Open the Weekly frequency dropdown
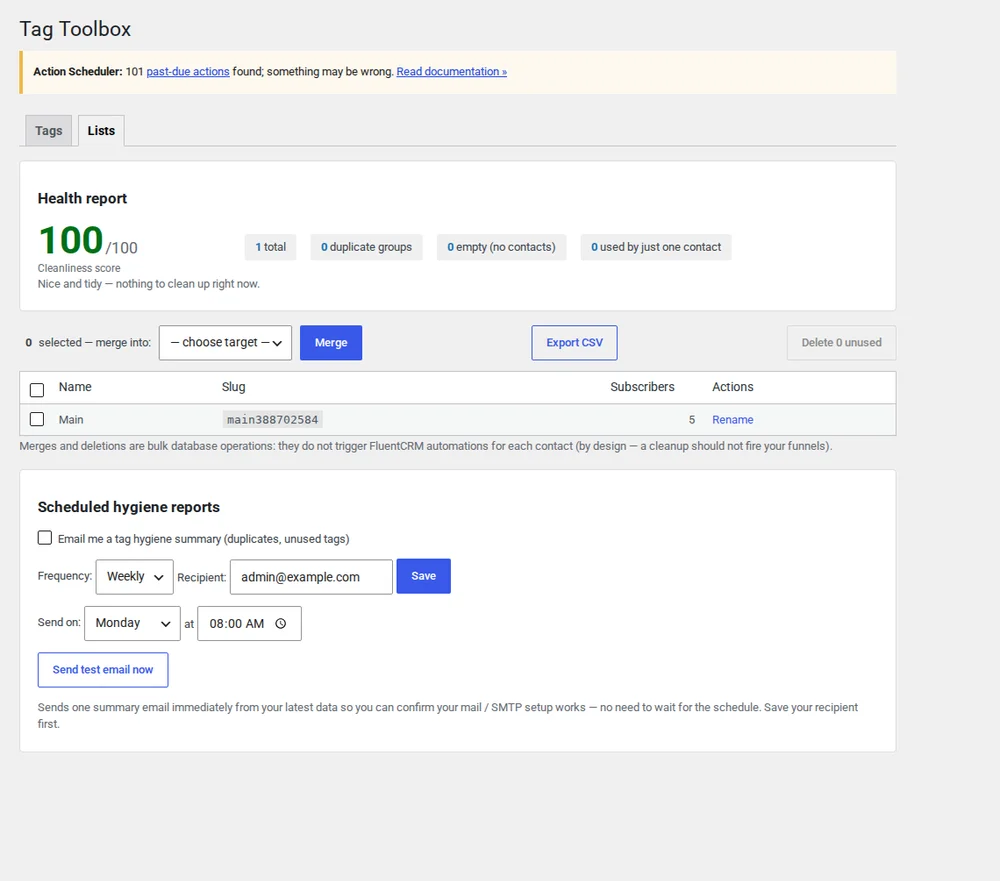The height and width of the screenshot is (881, 1000). (x=135, y=577)
